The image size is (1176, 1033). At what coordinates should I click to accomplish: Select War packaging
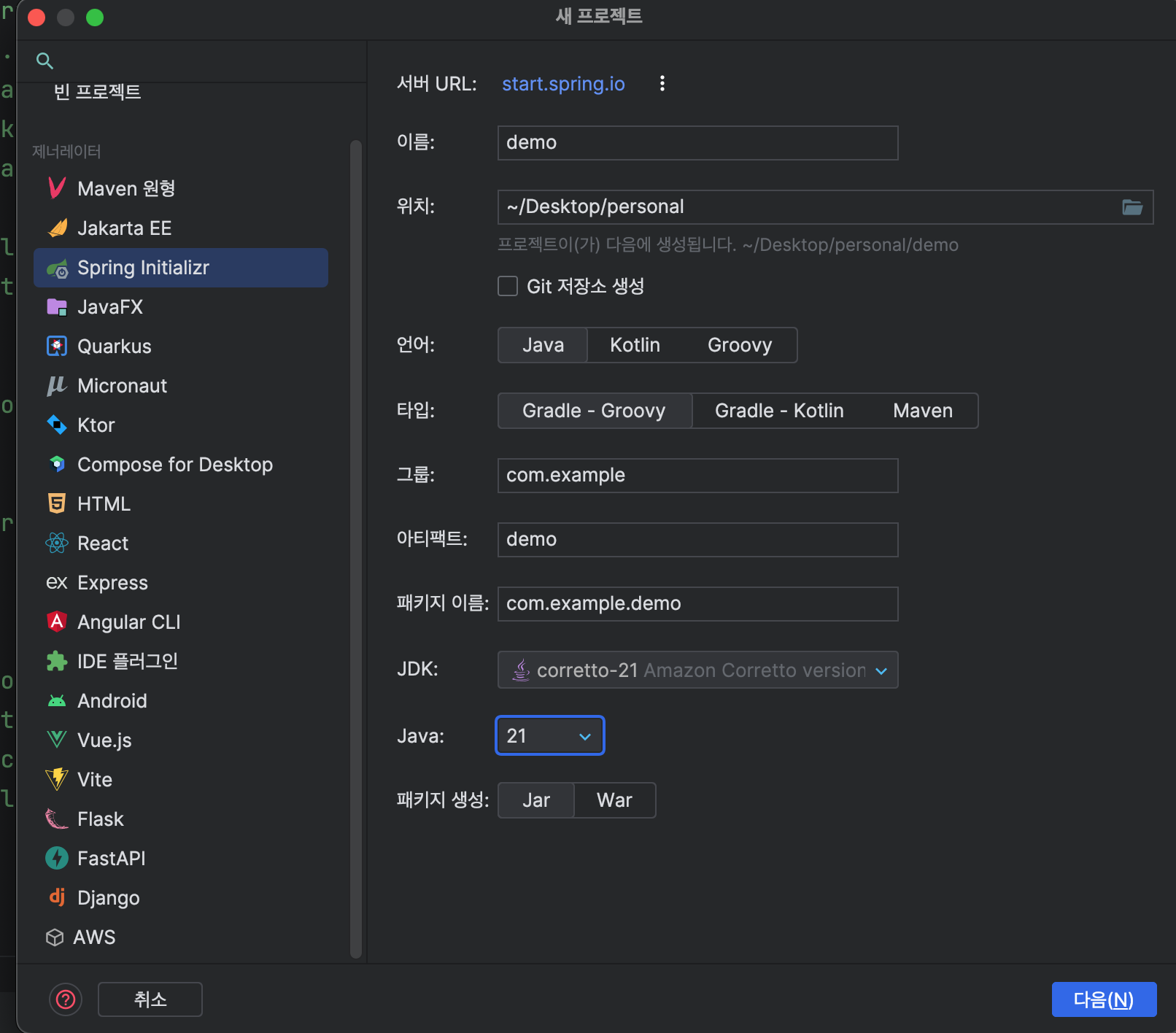click(614, 800)
